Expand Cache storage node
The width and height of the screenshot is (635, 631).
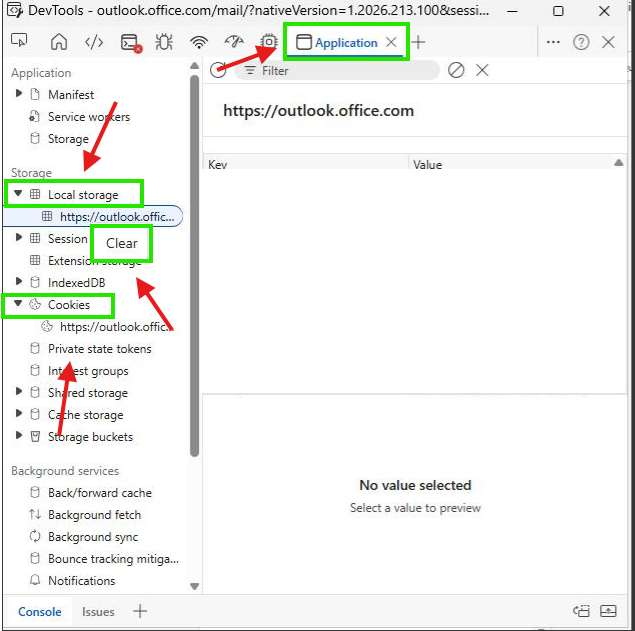18,413
